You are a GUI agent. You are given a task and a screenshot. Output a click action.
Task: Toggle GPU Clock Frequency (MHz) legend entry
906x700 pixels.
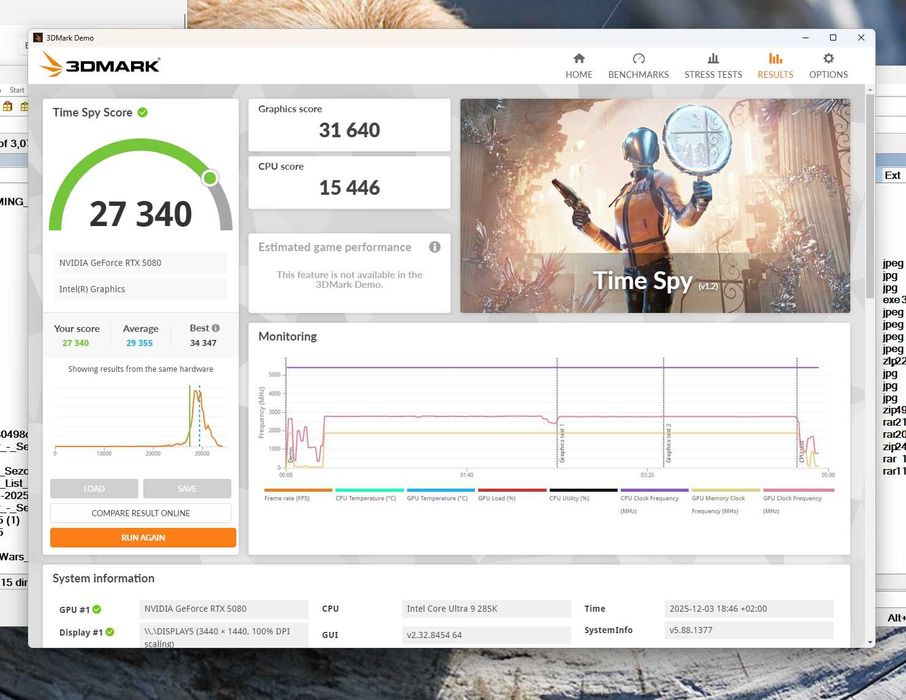tap(797, 502)
